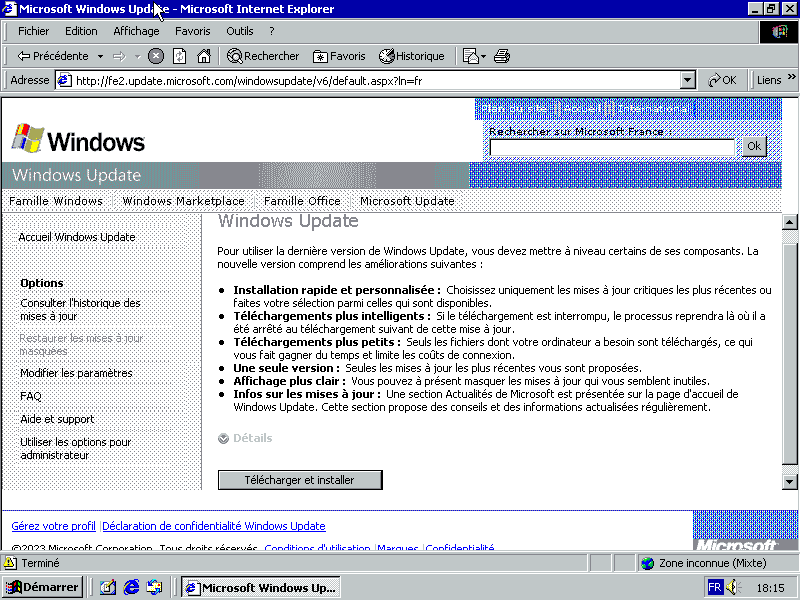
Task: Open the Famille Windows tab
Action: point(56,201)
